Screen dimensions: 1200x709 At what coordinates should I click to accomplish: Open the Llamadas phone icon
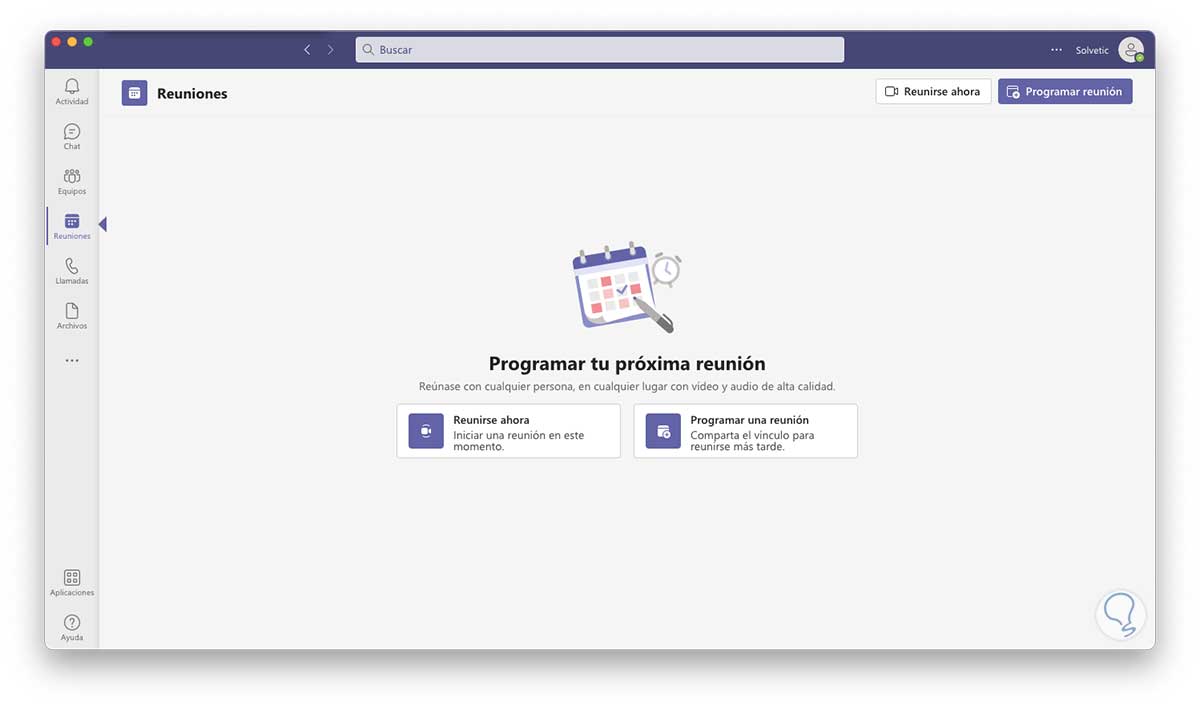pos(72,267)
